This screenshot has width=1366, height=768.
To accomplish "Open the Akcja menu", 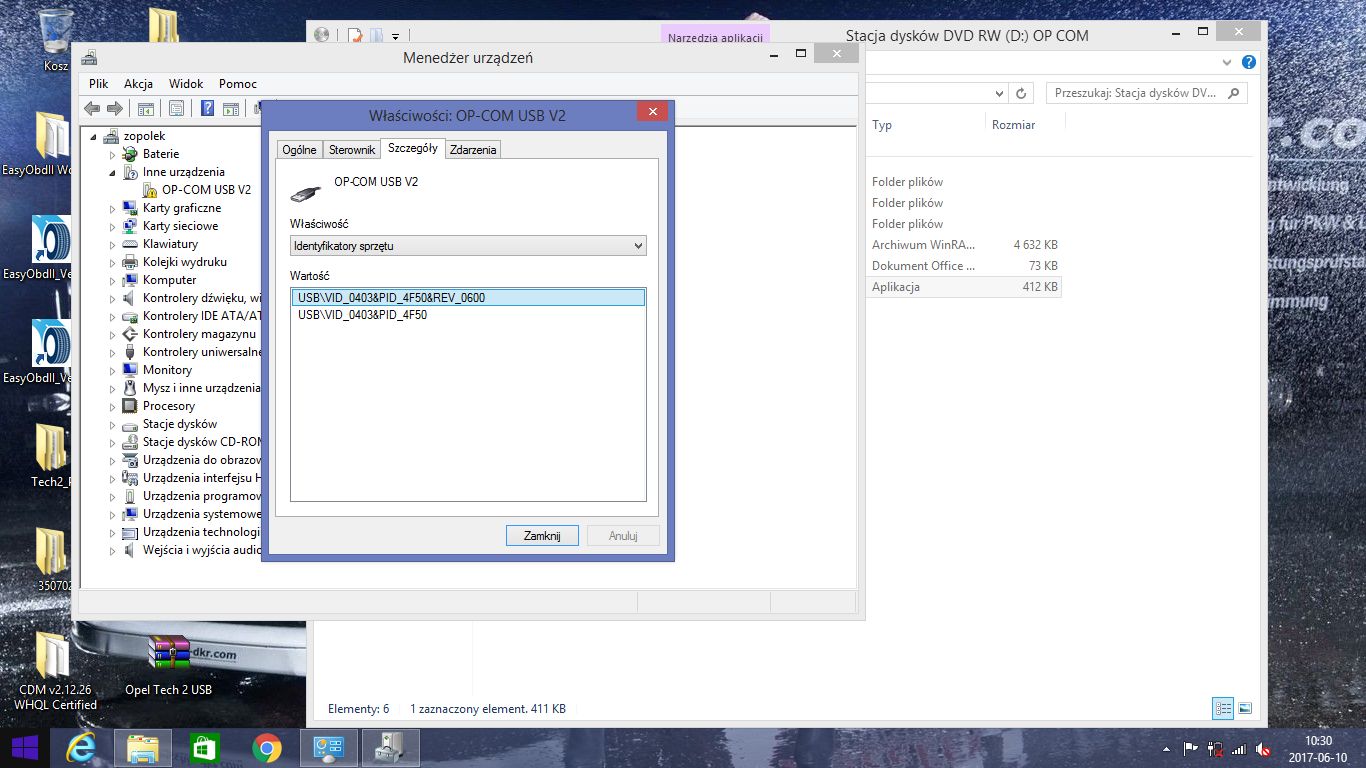I will tap(138, 84).
